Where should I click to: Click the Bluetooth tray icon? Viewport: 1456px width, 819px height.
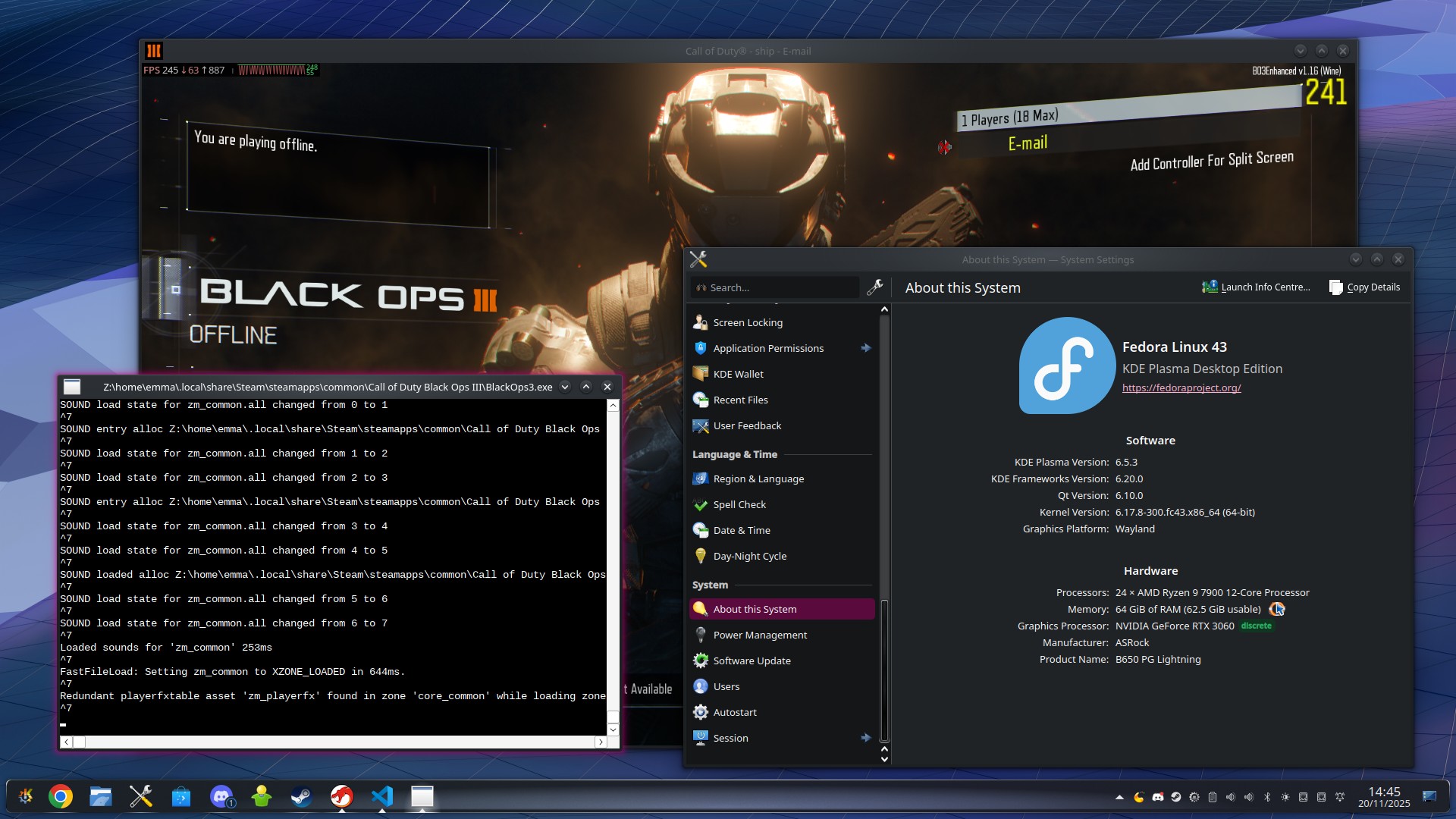coord(1266,797)
